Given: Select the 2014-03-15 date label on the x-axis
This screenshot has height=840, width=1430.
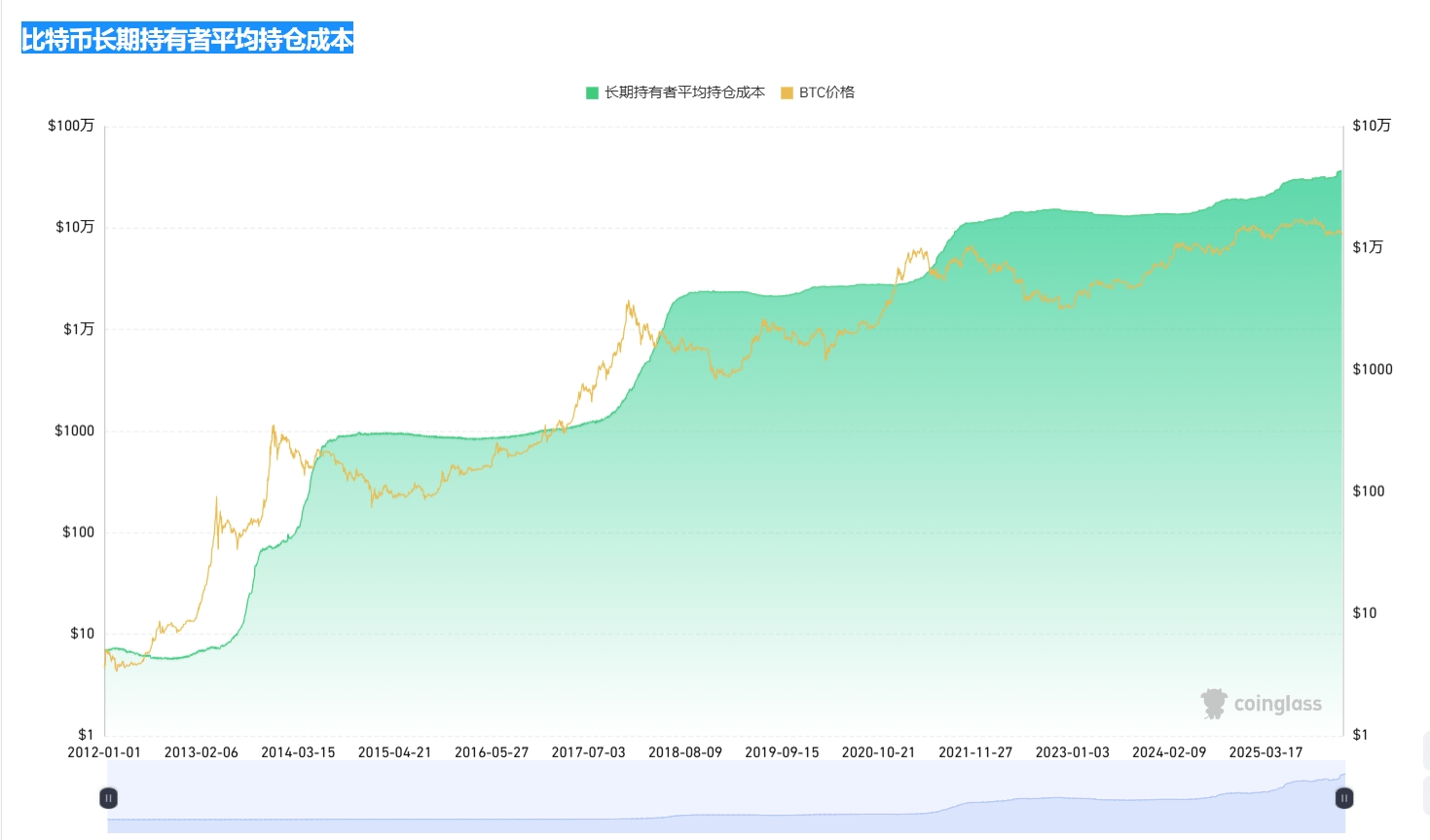Looking at the screenshot, I should (298, 752).
